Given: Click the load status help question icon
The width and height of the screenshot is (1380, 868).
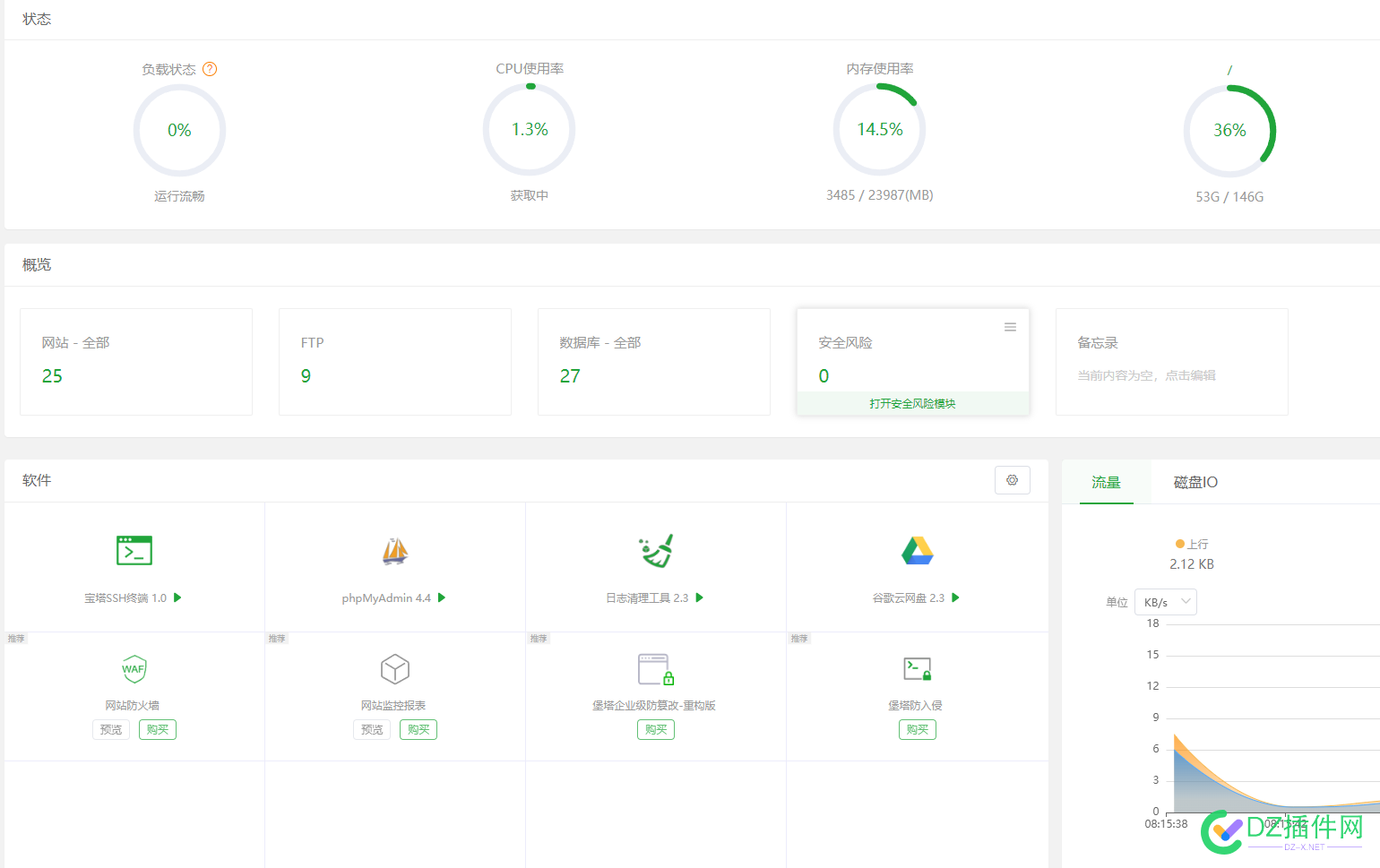Looking at the screenshot, I should click(x=210, y=69).
